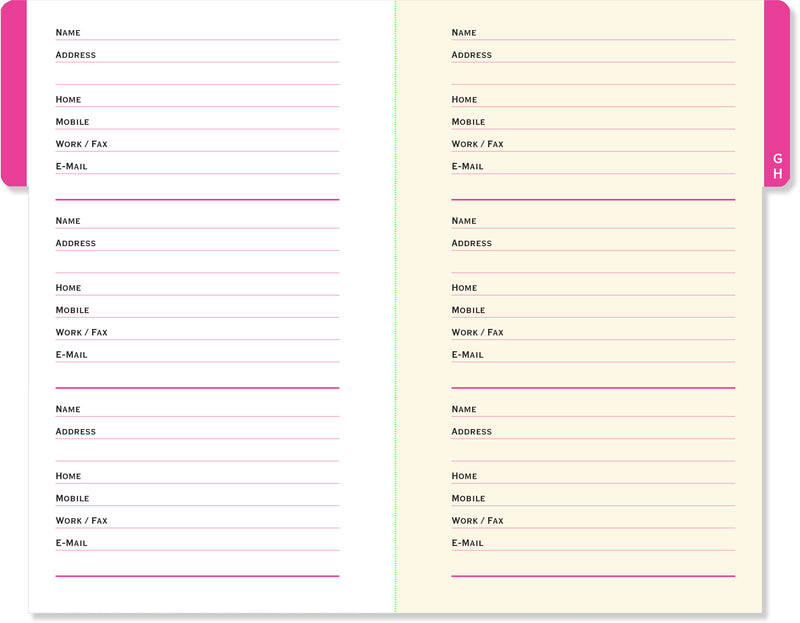This screenshot has height=623, width=800.
Task: Click Name field in second left-page entry
Action: point(210,221)
